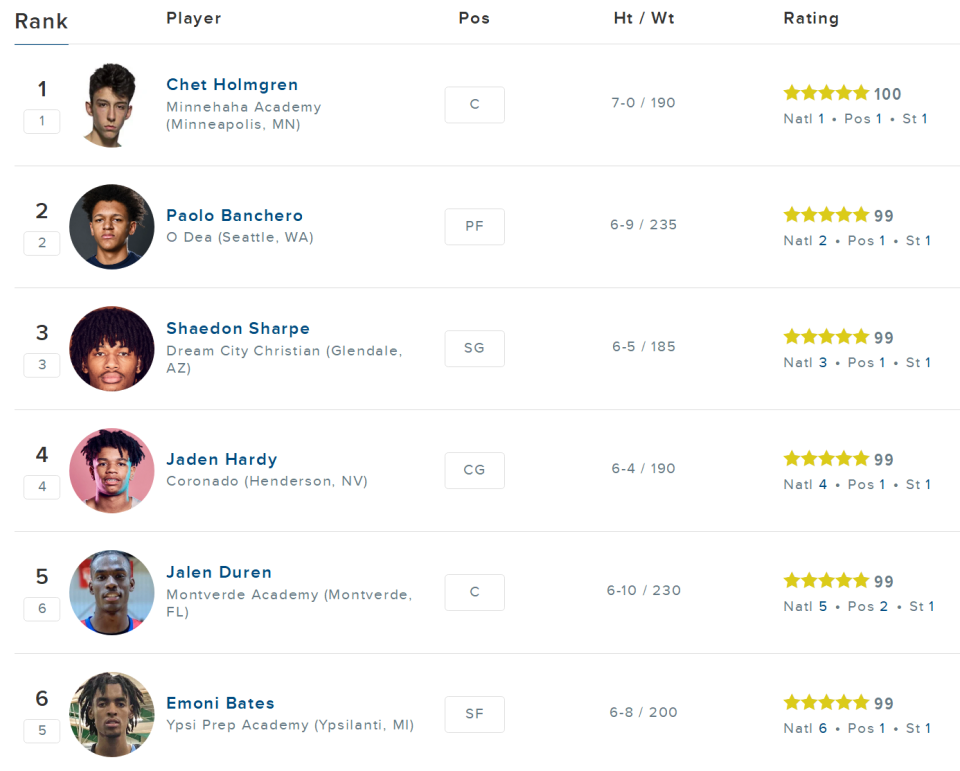Sort by the Rank column header

click(x=41, y=21)
